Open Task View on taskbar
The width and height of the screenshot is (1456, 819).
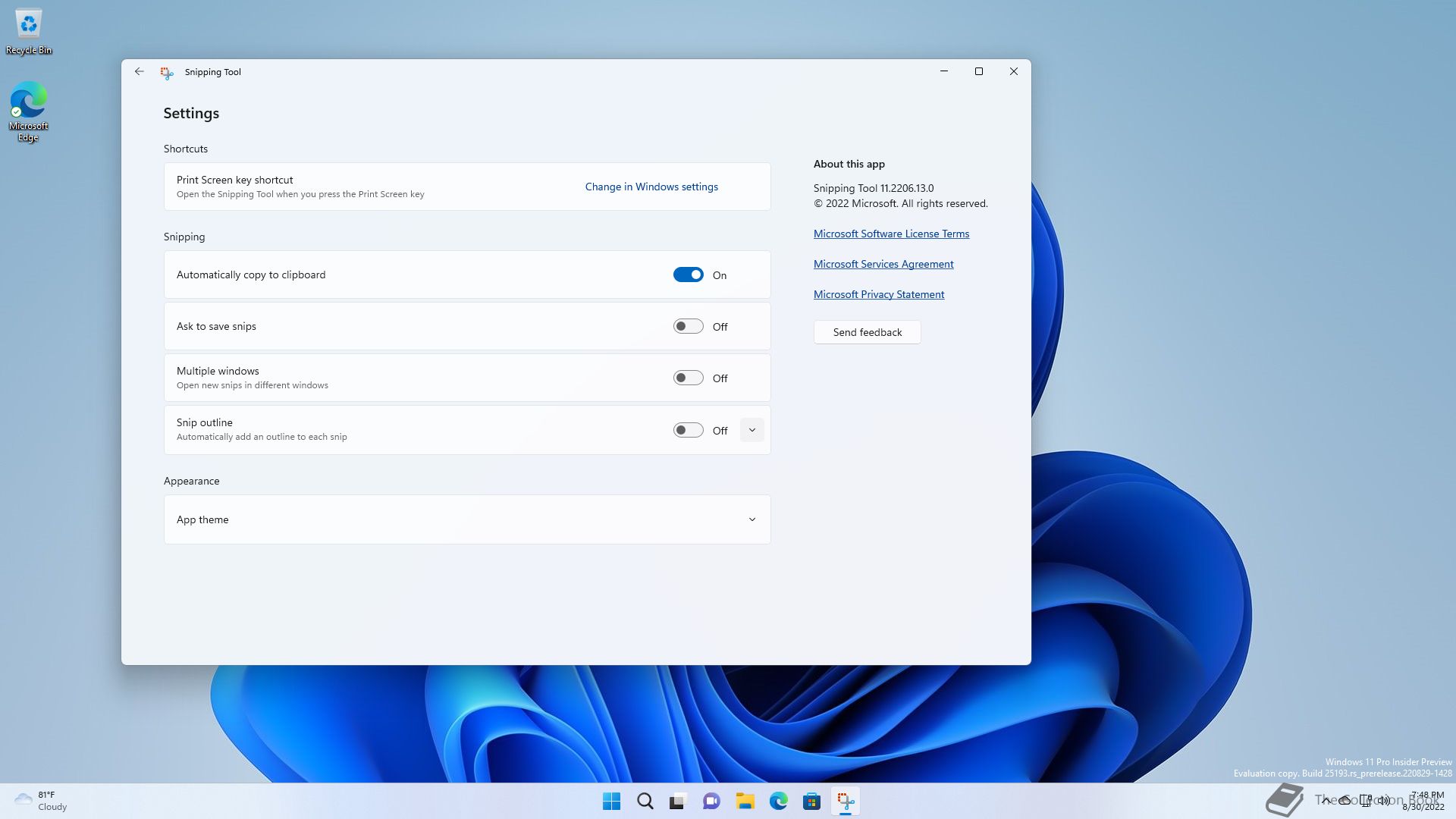tap(678, 801)
